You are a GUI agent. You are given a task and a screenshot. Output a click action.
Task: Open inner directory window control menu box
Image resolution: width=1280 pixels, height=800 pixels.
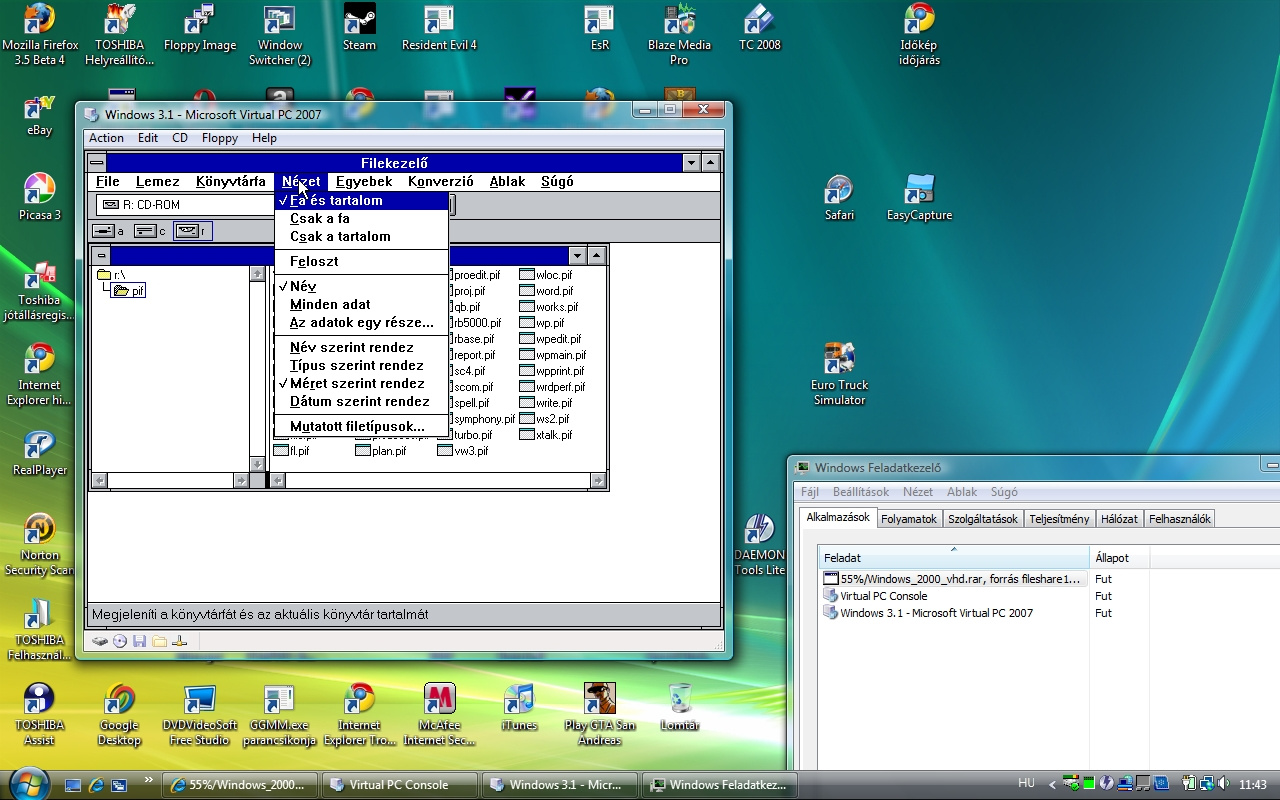[101, 256]
